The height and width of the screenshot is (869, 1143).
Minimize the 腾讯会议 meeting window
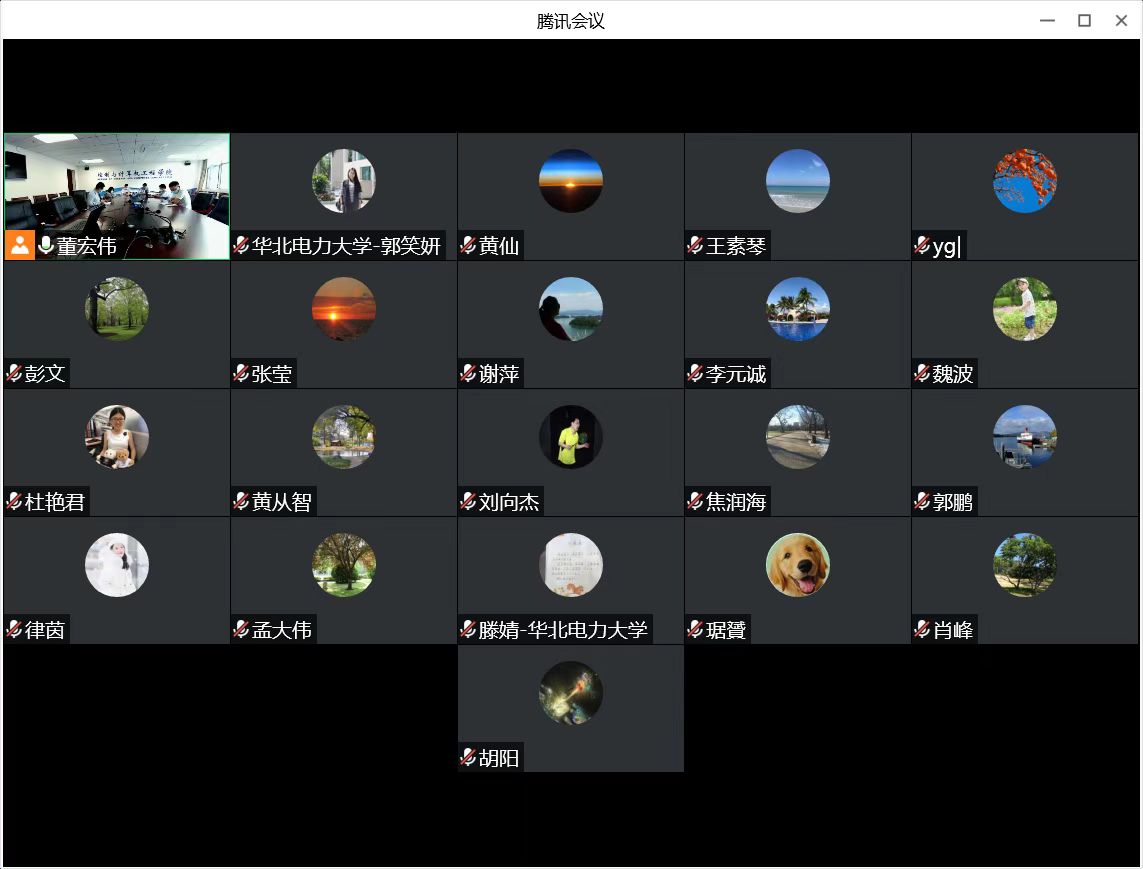pyautogui.click(x=1047, y=20)
